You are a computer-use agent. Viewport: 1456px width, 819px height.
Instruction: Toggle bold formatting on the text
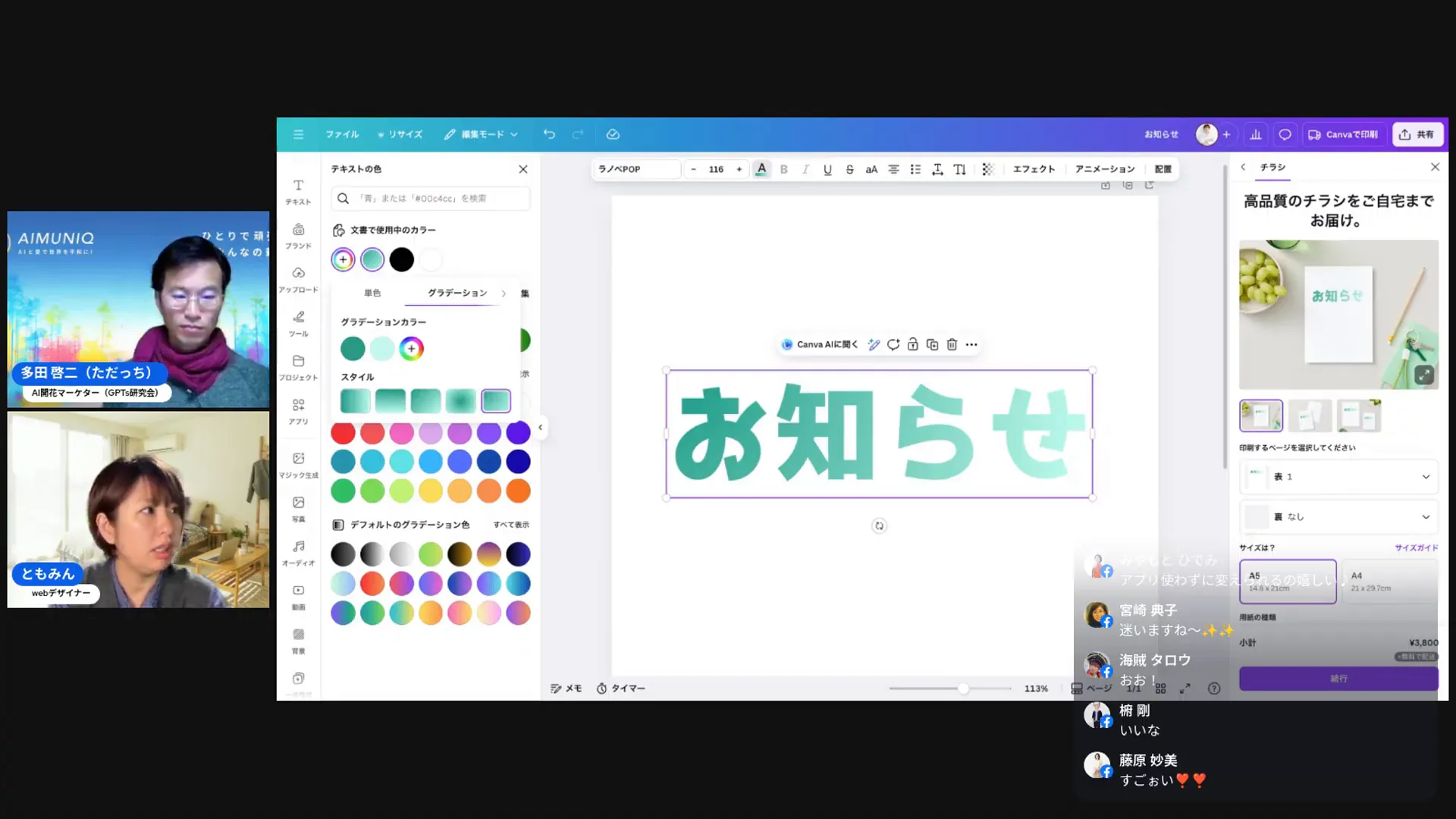(783, 169)
